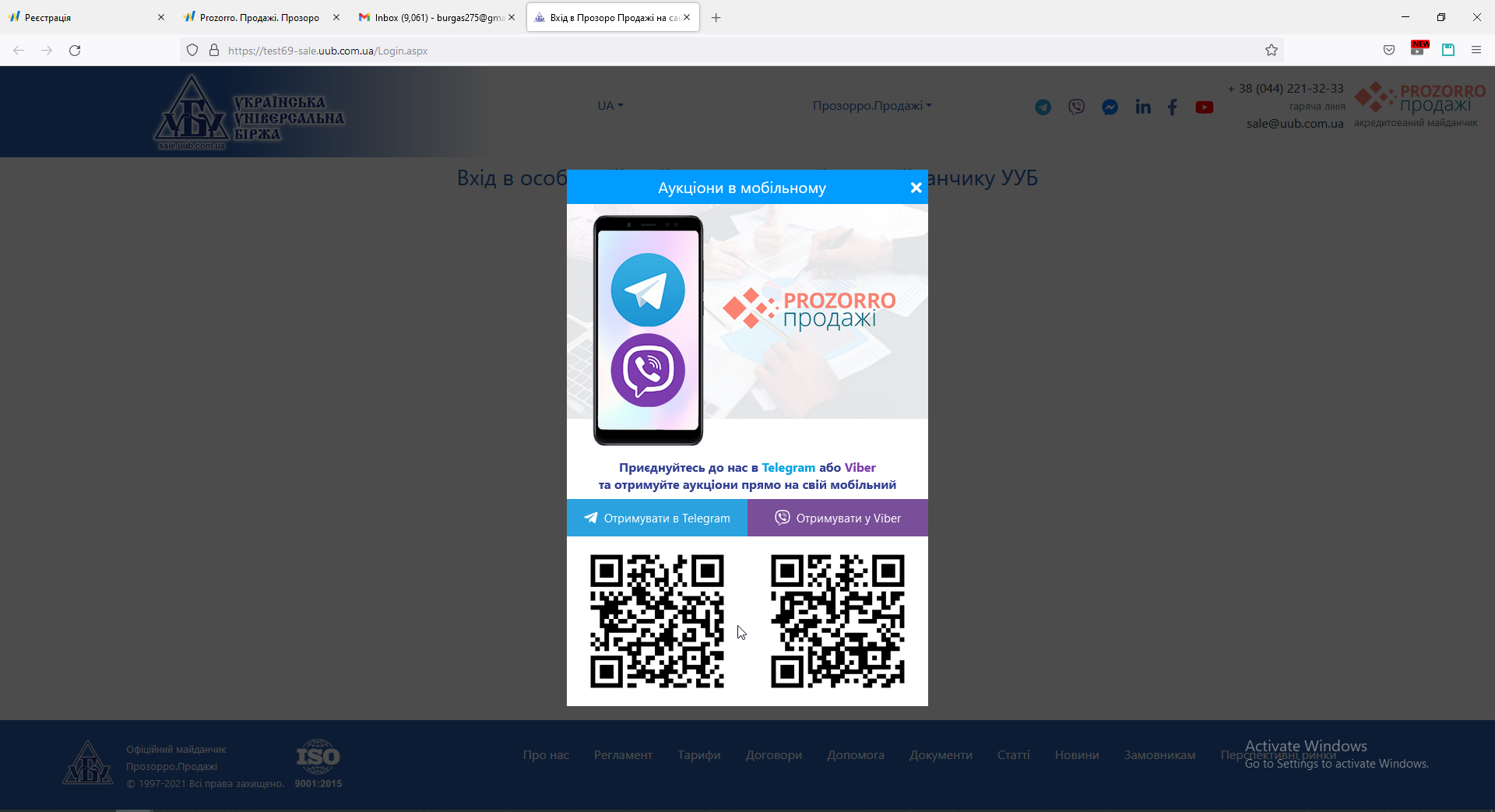Viewport: 1495px width, 812px height.
Task: Click the sale@uub.com.ua email link
Action: pyautogui.click(x=1295, y=123)
